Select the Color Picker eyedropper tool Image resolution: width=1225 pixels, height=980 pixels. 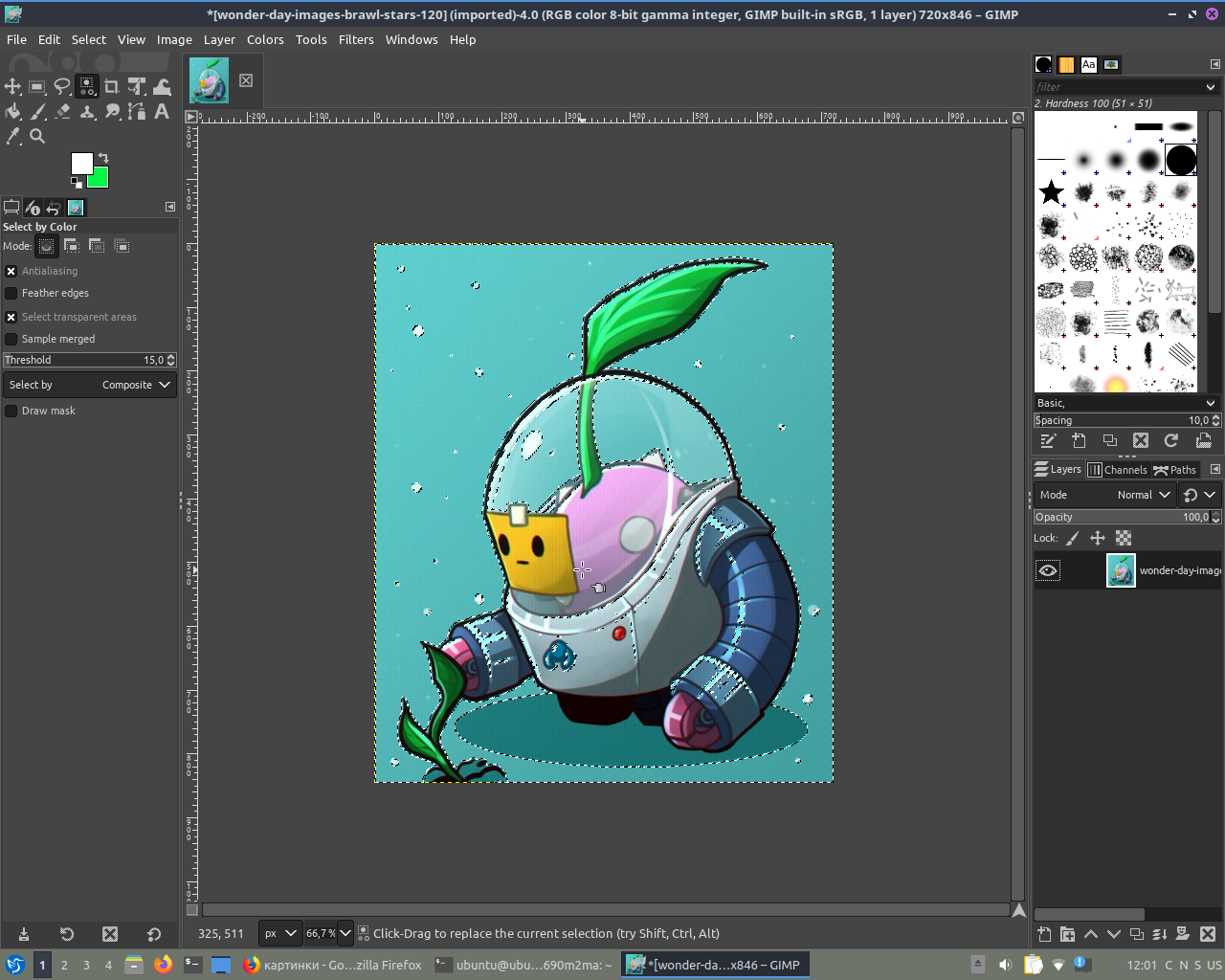(12, 136)
